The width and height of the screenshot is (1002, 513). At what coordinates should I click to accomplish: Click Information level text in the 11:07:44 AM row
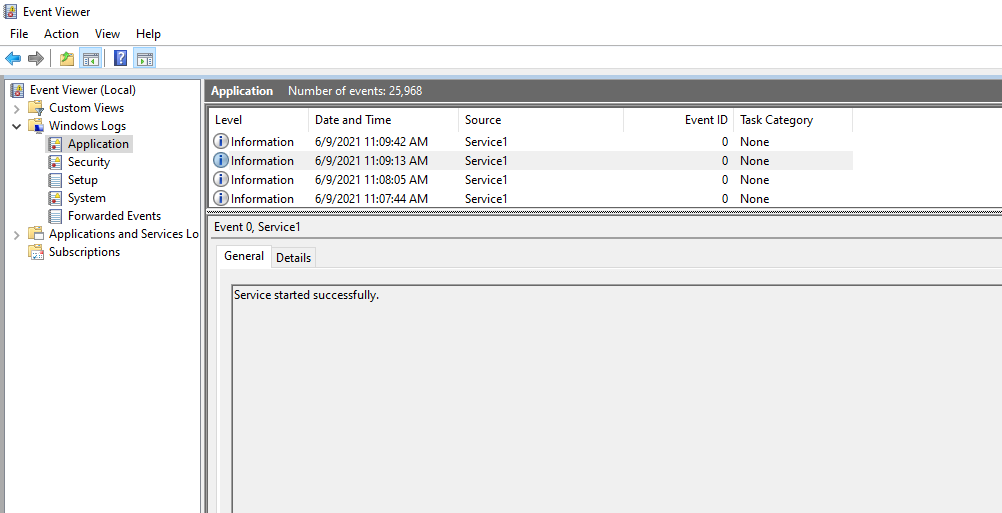point(263,198)
